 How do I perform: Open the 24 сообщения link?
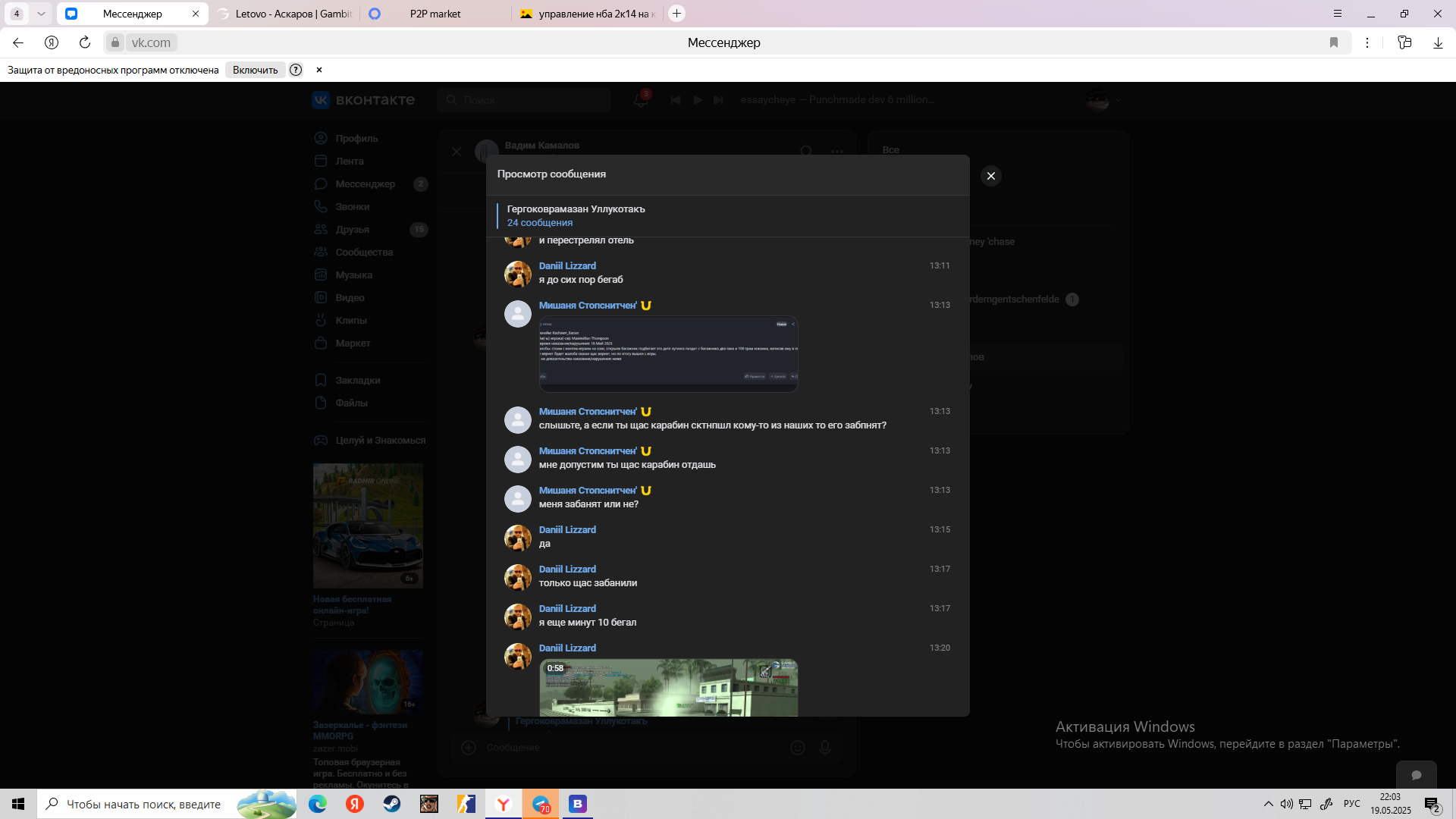click(x=539, y=223)
